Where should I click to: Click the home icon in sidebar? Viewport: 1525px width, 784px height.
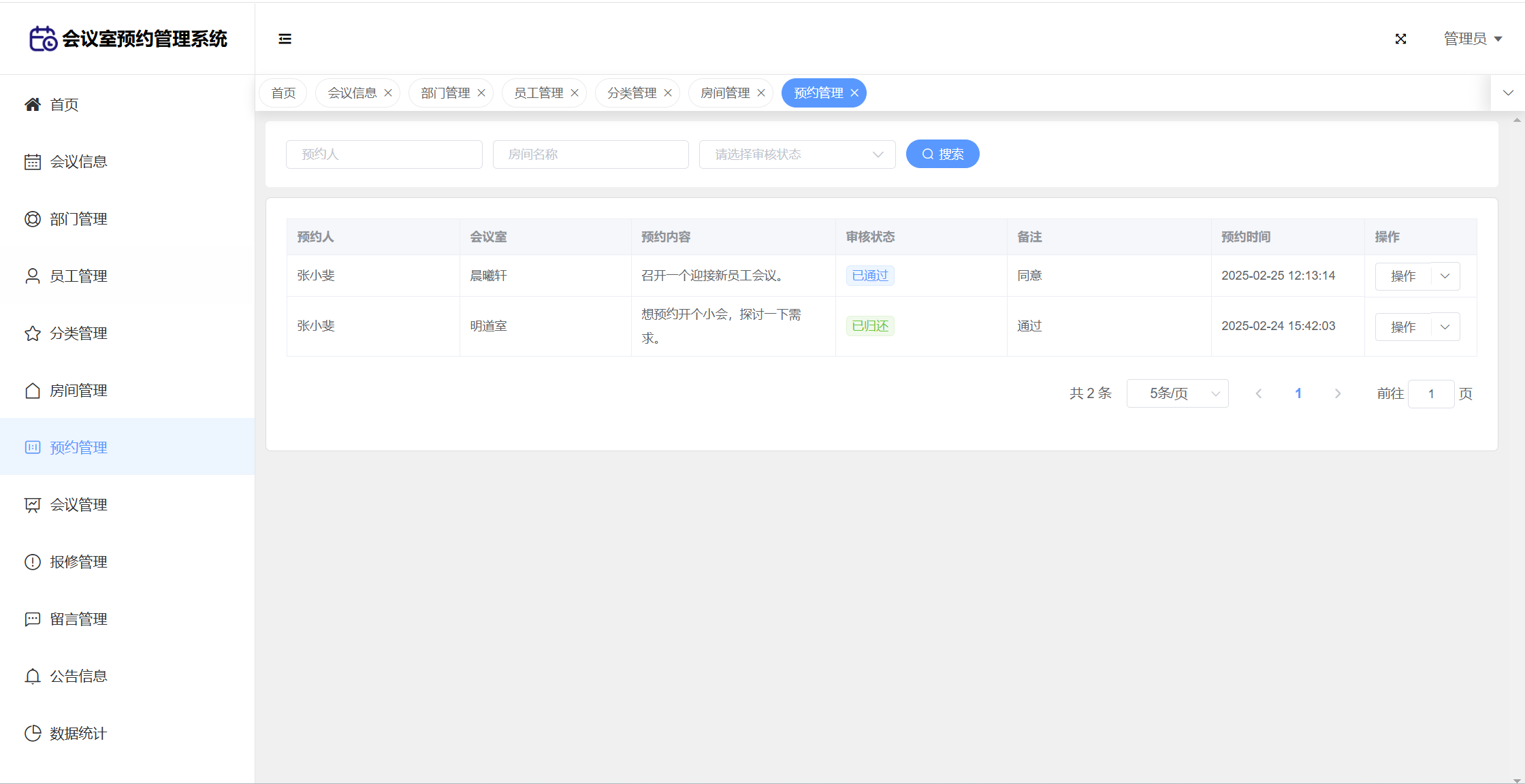pyautogui.click(x=33, y=104)
